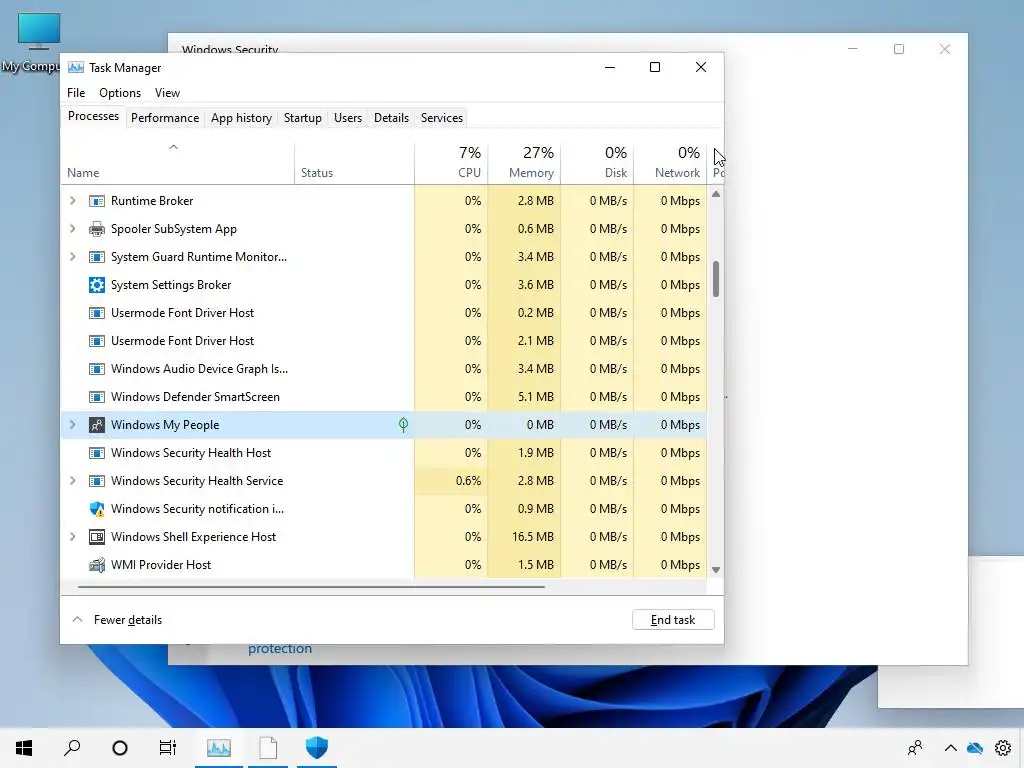Click the End task button
This screenshot has height=768, width=1024.
pos(673,620)
